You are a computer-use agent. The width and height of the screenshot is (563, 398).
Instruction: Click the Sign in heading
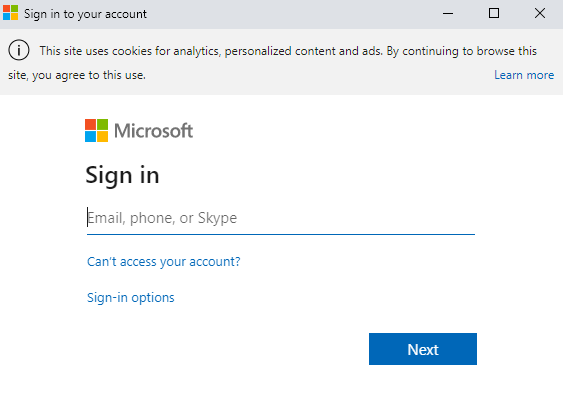point(122,175)
